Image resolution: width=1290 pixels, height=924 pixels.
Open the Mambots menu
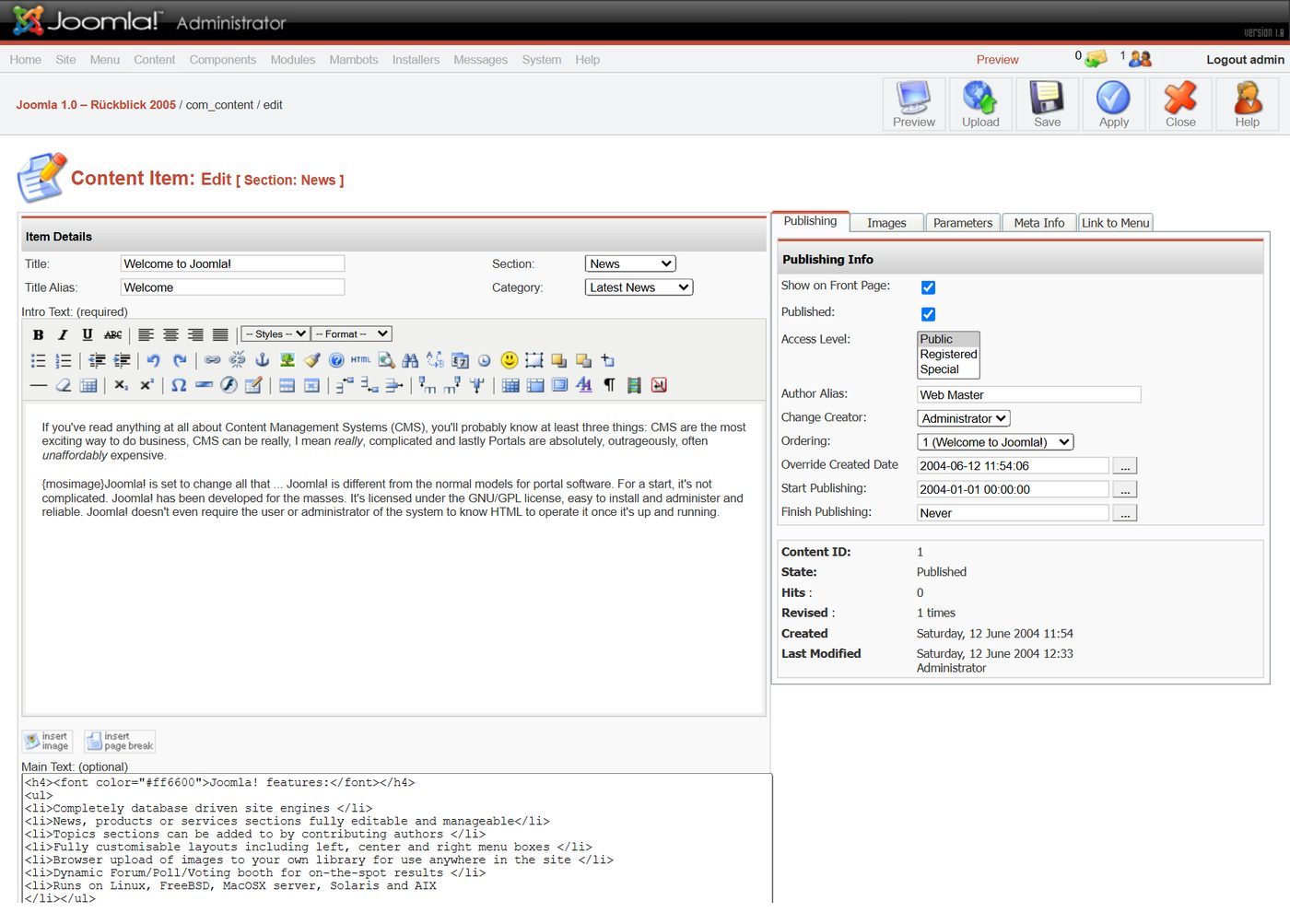[x=354, y=60]
